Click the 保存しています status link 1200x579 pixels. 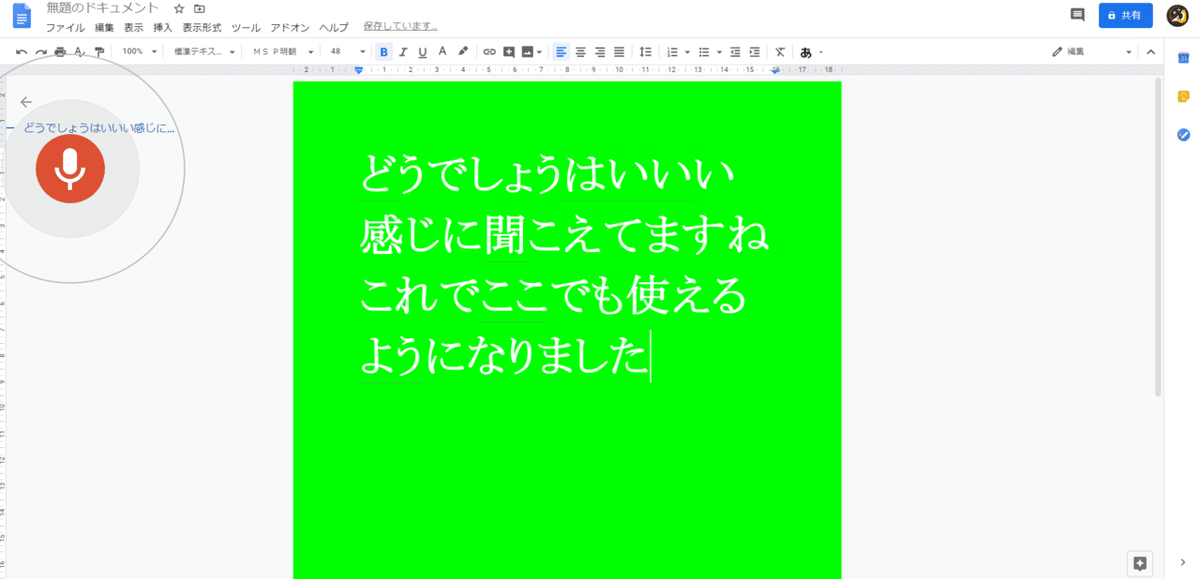401,26
